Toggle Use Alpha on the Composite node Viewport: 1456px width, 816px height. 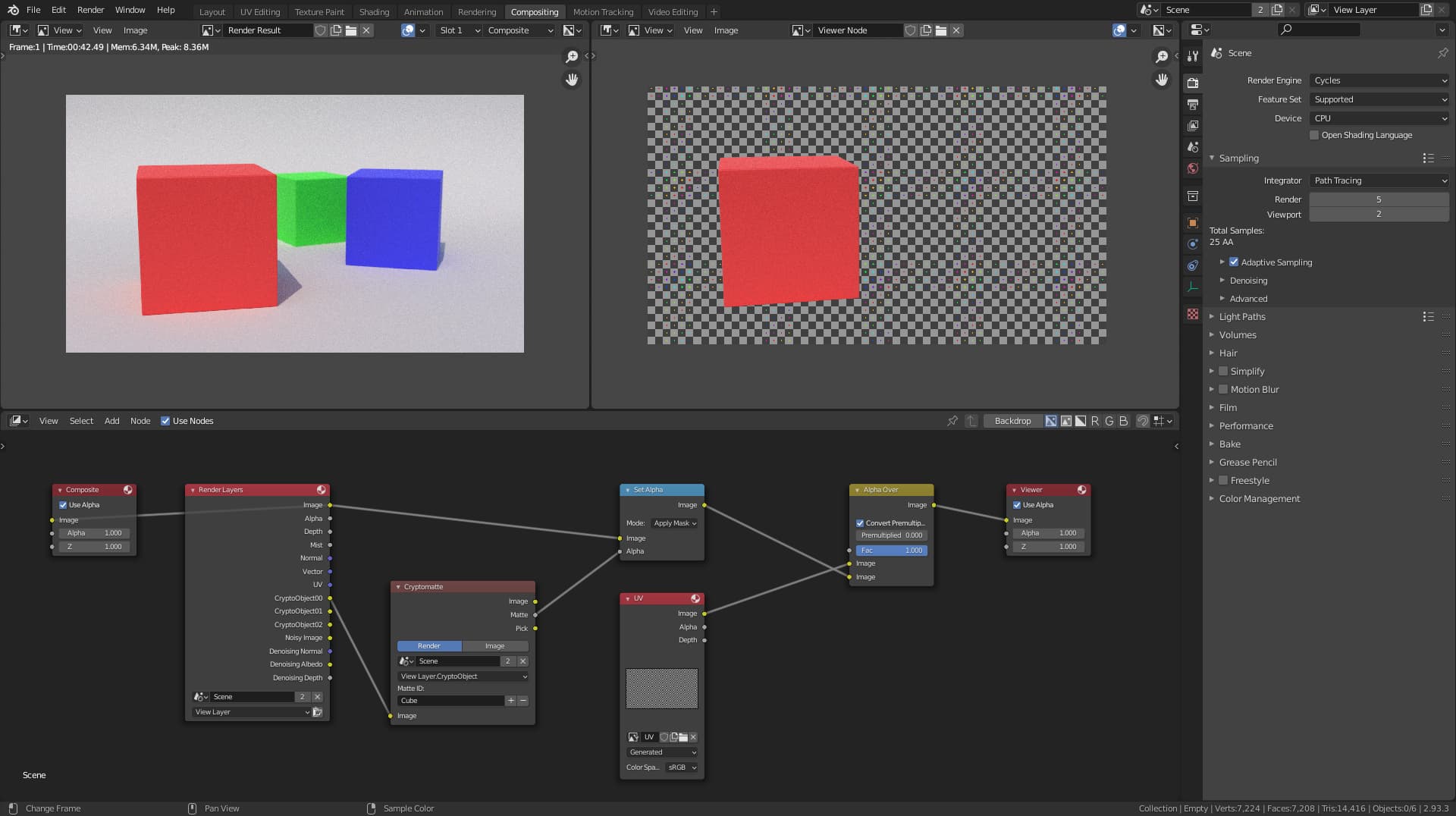[x=63, y=505]
